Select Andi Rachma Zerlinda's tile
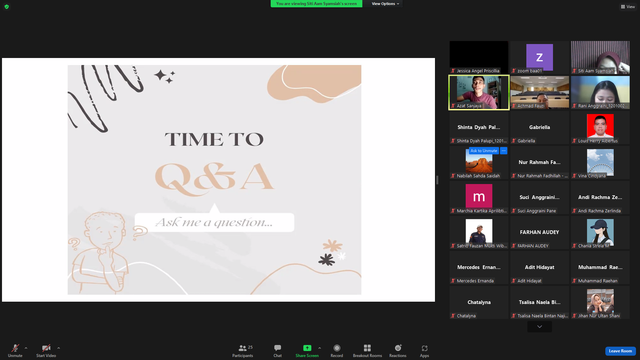This screenshot has width=640, height=360. click(x=600, y=198)
